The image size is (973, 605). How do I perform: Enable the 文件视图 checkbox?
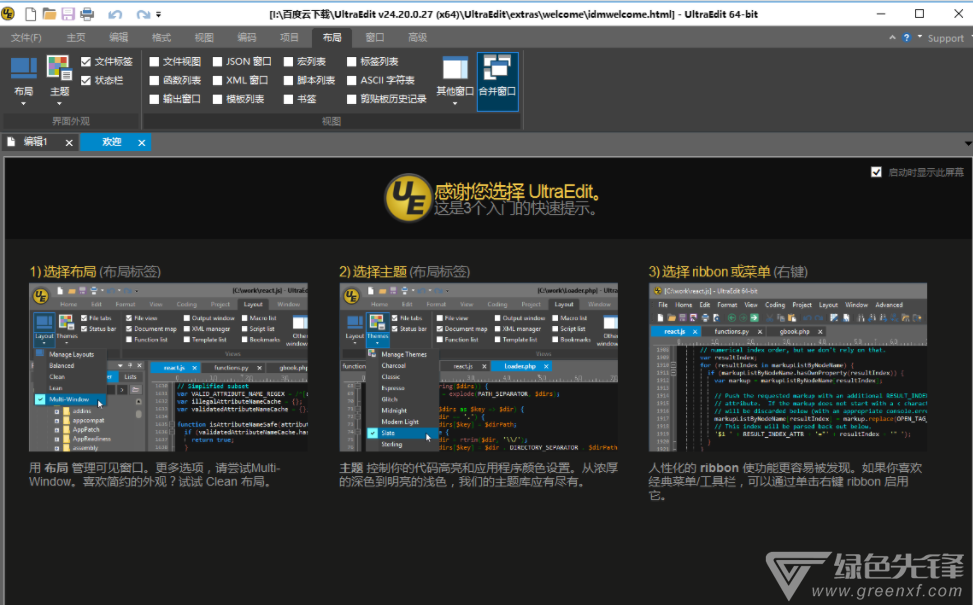point(155,61)
